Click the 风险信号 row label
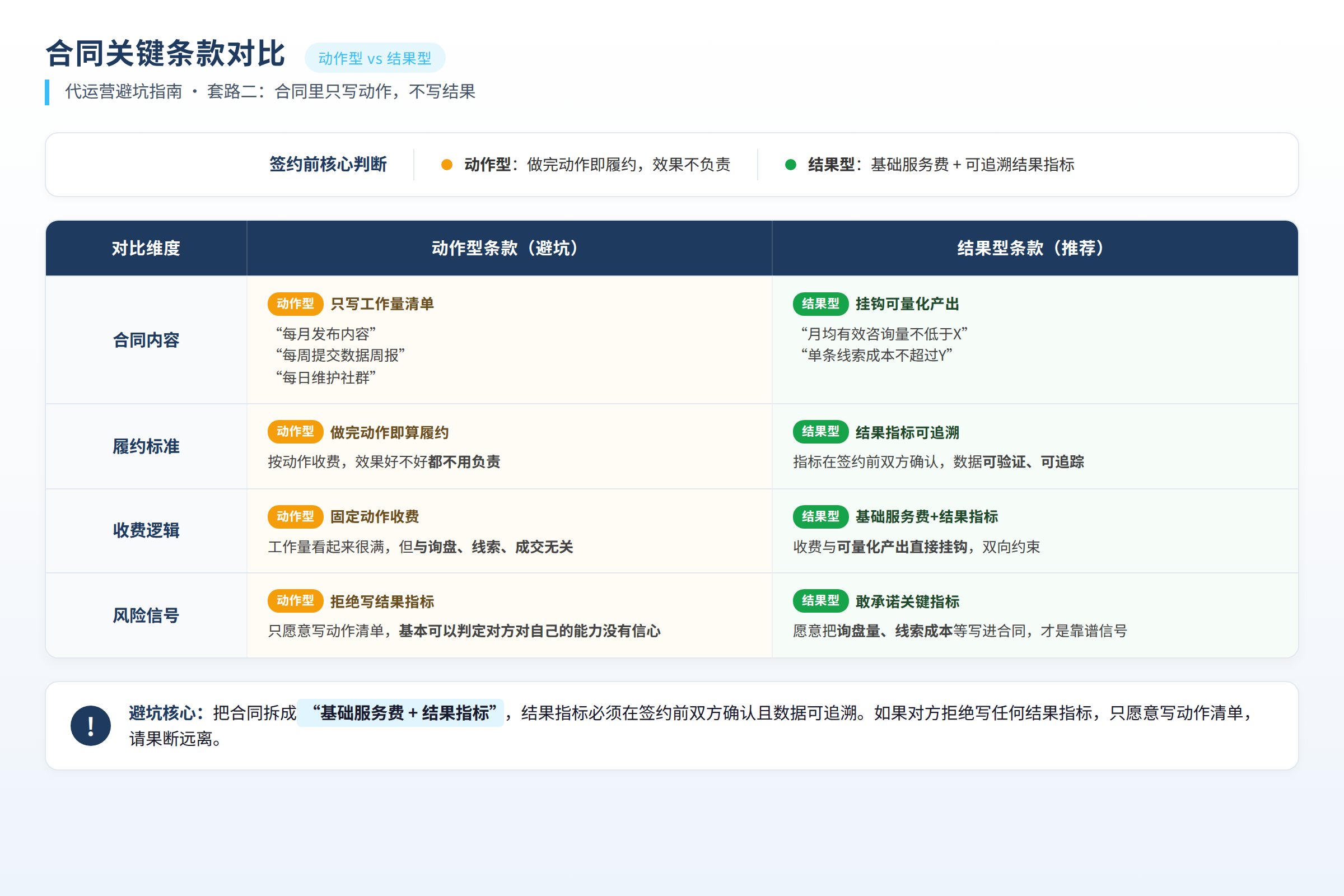 coord(146,615)
